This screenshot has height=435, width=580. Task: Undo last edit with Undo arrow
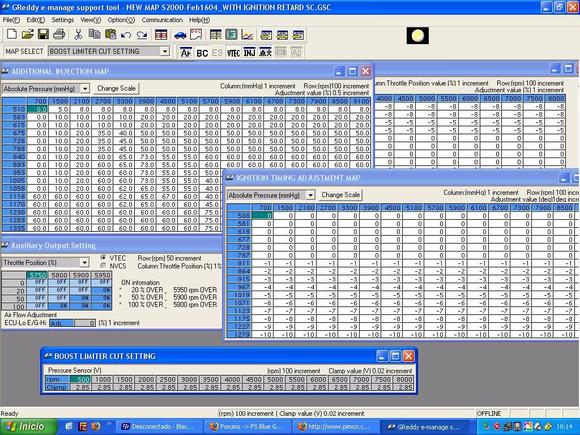point(126,35)
